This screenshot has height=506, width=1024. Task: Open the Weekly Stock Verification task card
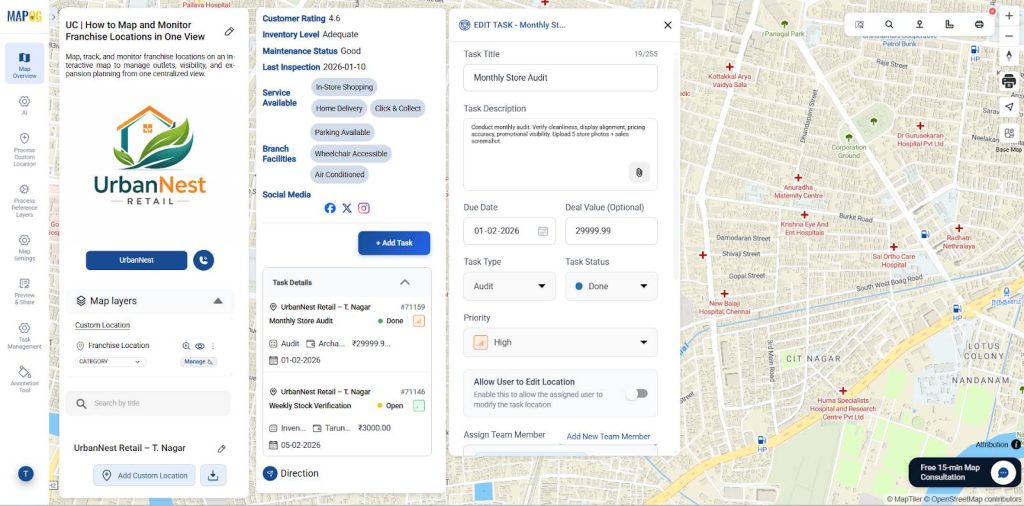347,418
